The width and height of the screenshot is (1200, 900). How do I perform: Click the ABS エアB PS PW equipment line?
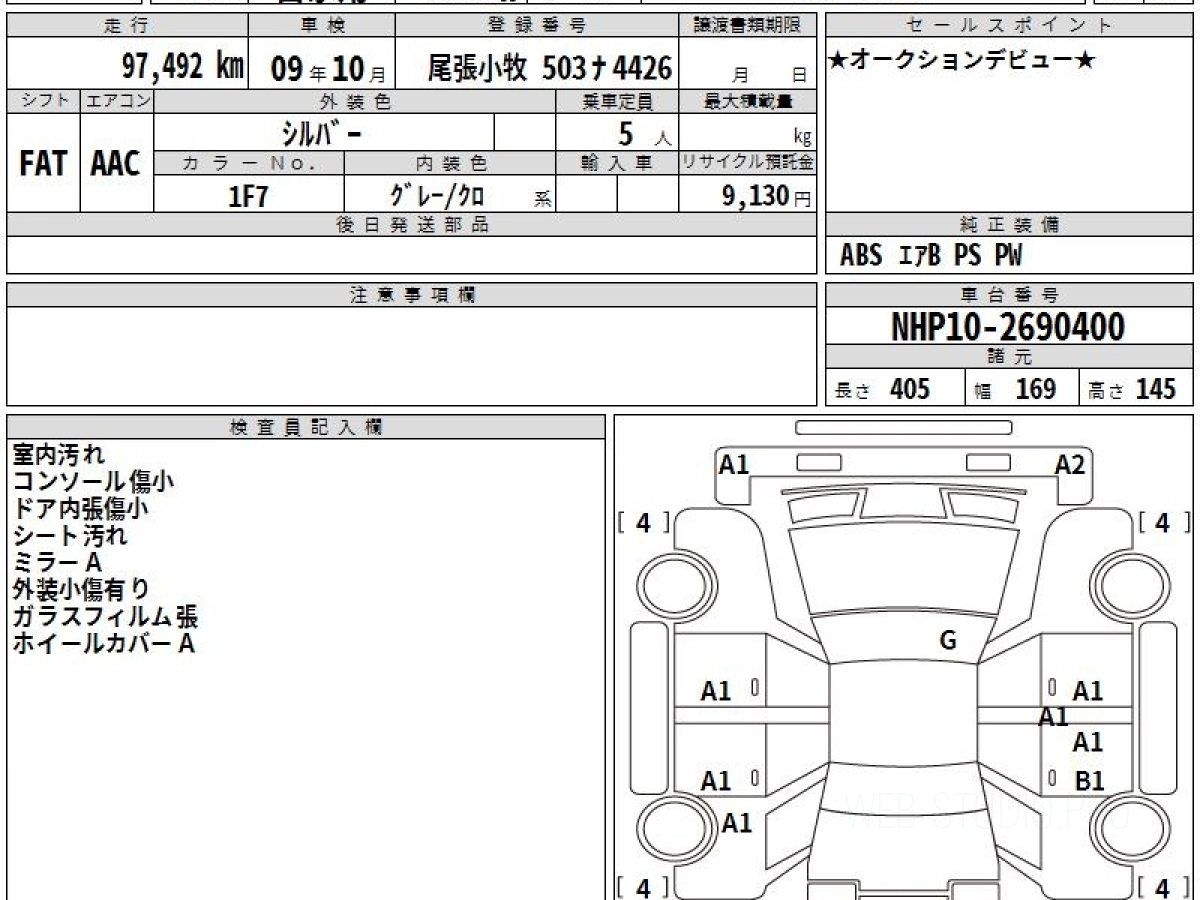(931, 256)
